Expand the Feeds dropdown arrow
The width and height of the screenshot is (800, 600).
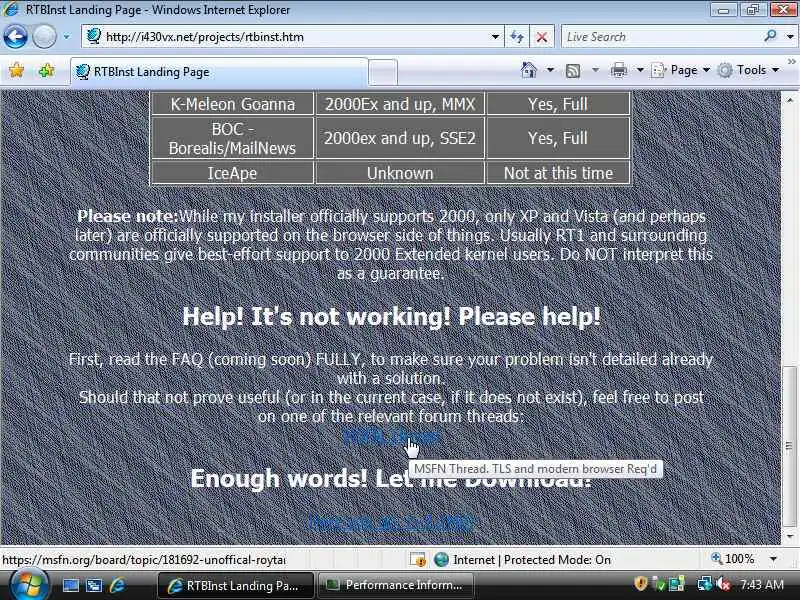595,70
